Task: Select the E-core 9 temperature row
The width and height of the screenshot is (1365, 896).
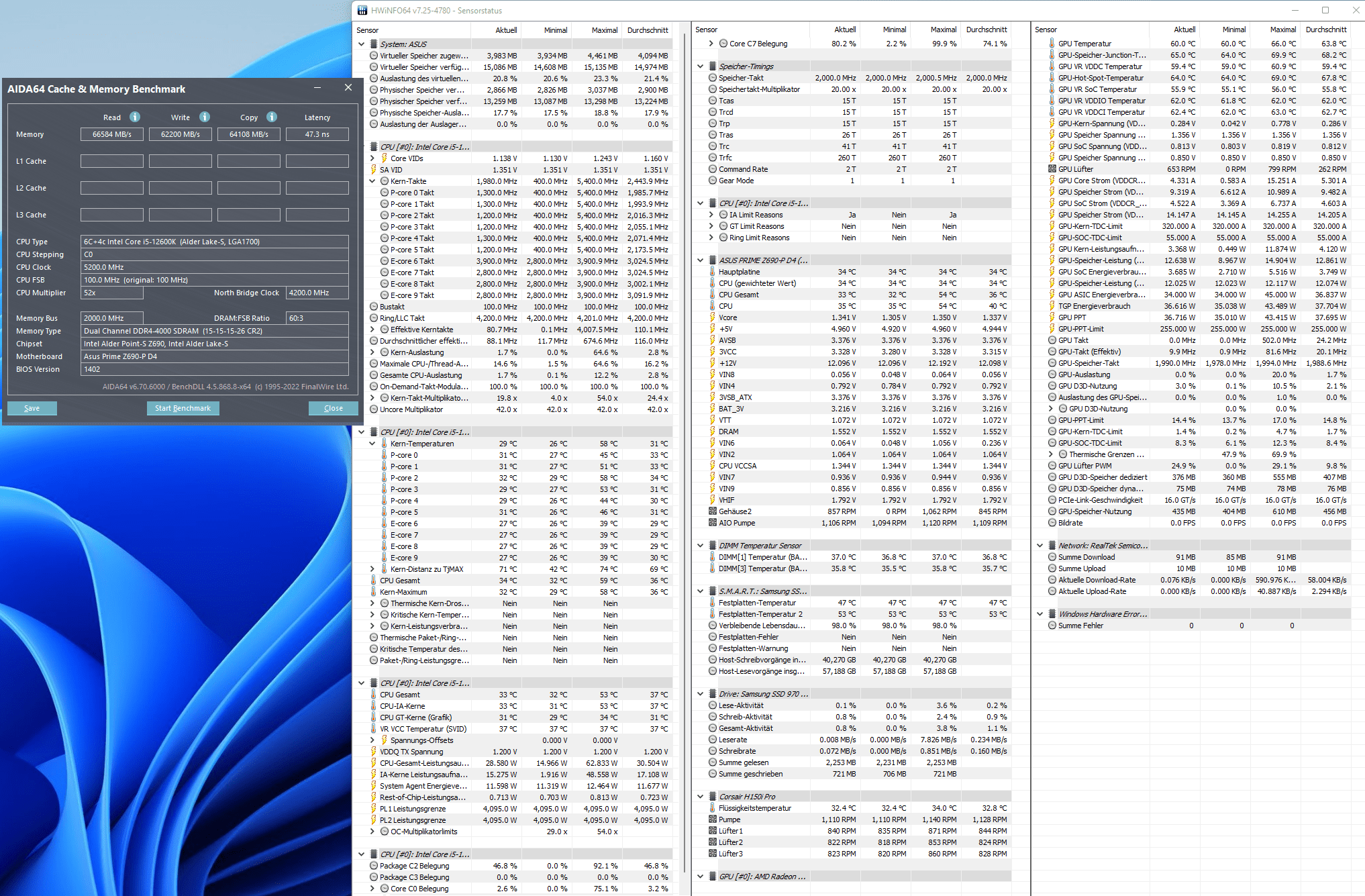Action: pyautogui.click(x=513, y=558)
